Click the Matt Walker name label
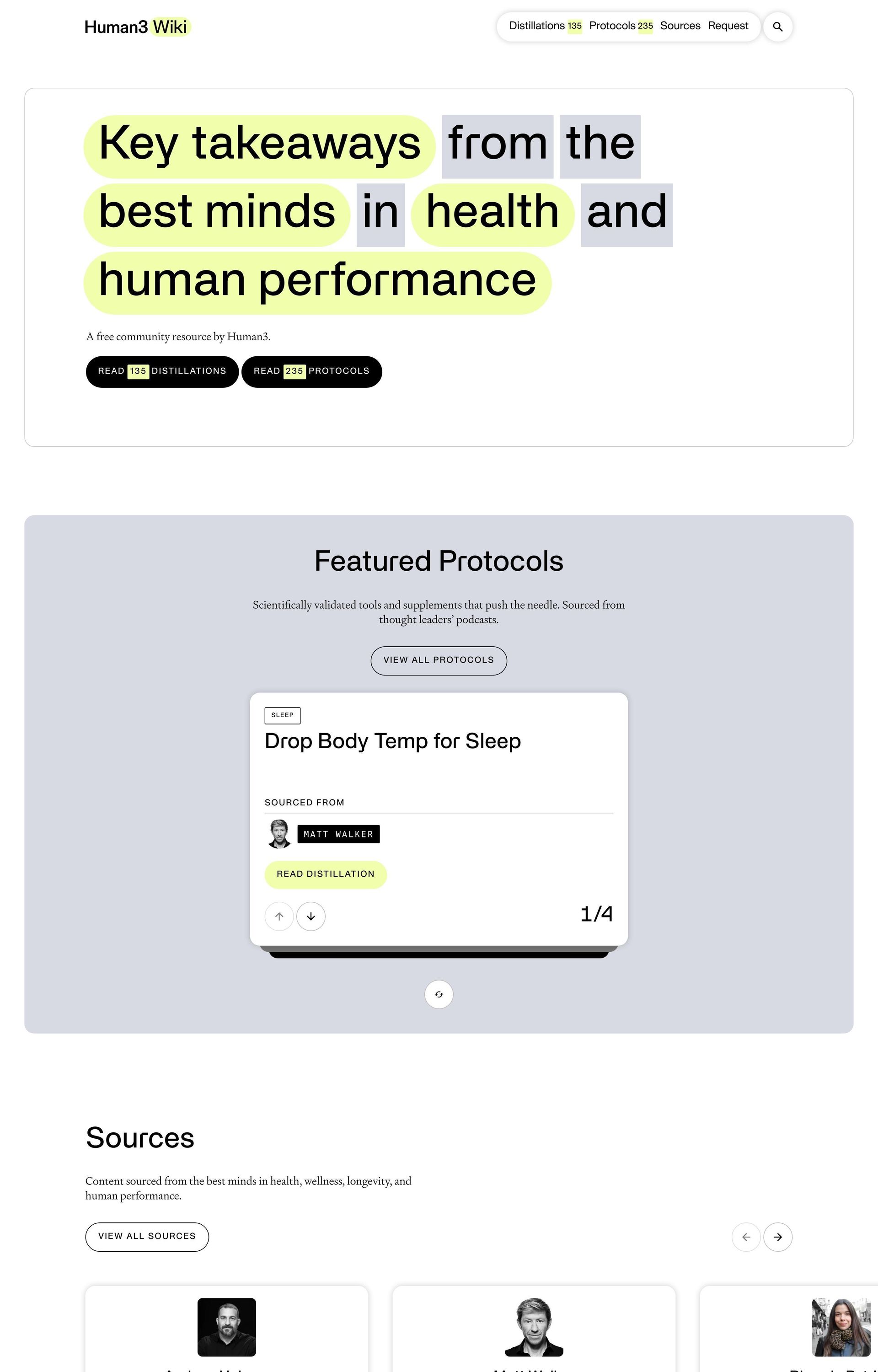 point(338,834)
